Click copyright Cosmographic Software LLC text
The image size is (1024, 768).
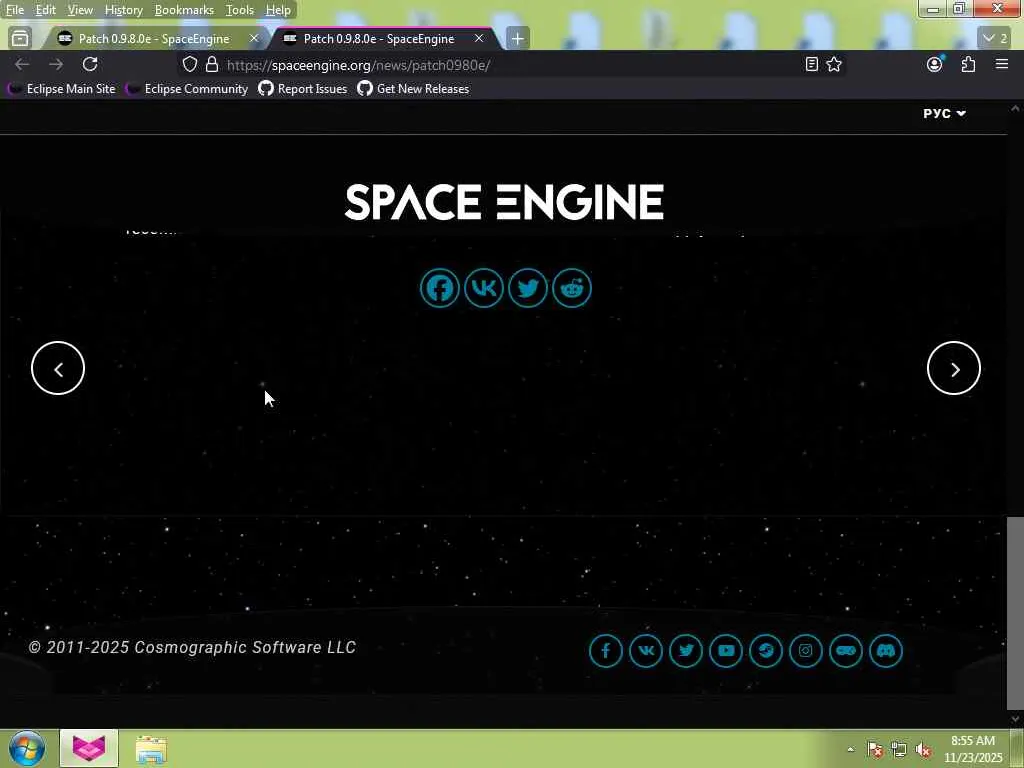tap(192, 647)
